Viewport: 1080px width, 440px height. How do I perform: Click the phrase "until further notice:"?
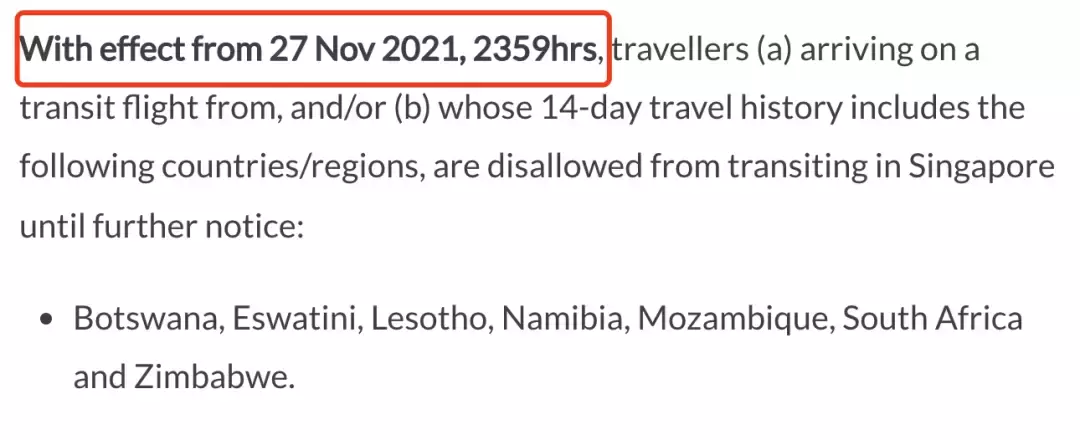(x=161, y=223)
